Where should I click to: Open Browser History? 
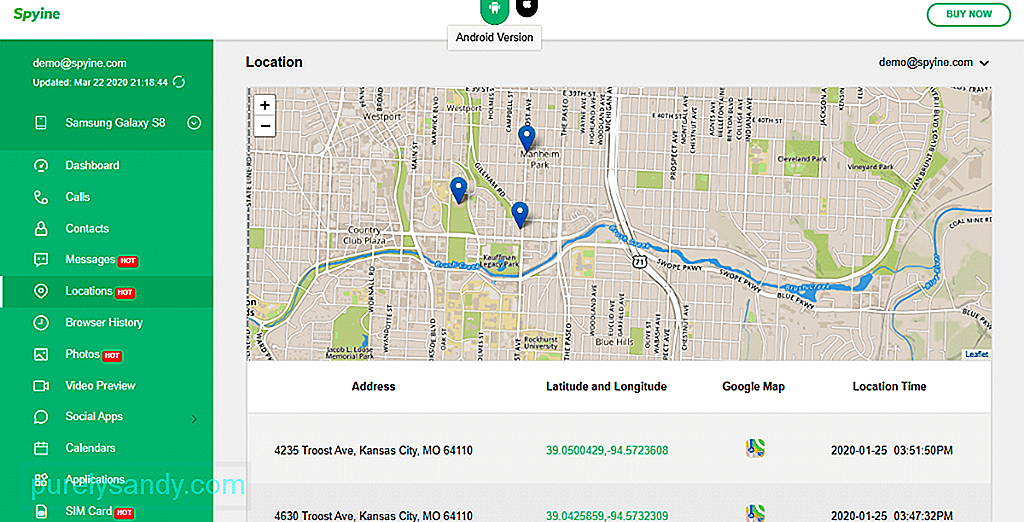tap(104, 322)
